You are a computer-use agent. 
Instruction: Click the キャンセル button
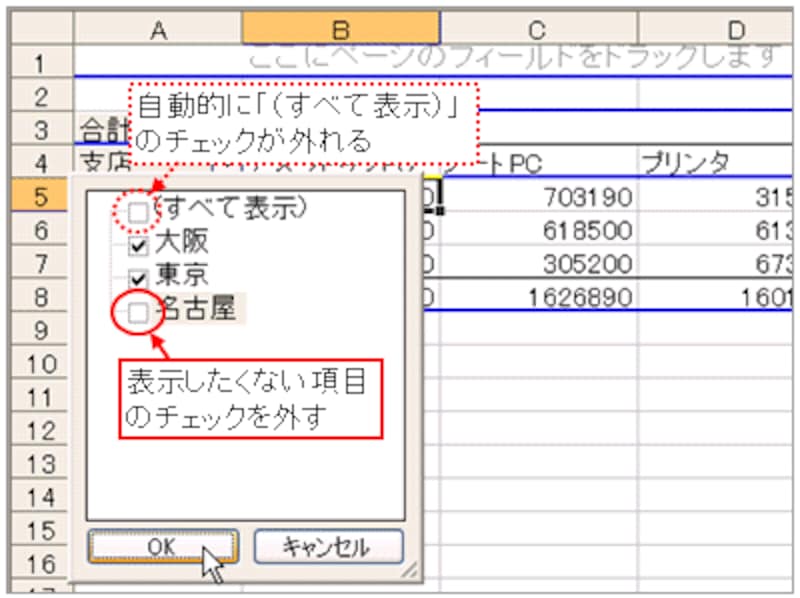coord(328,546)
